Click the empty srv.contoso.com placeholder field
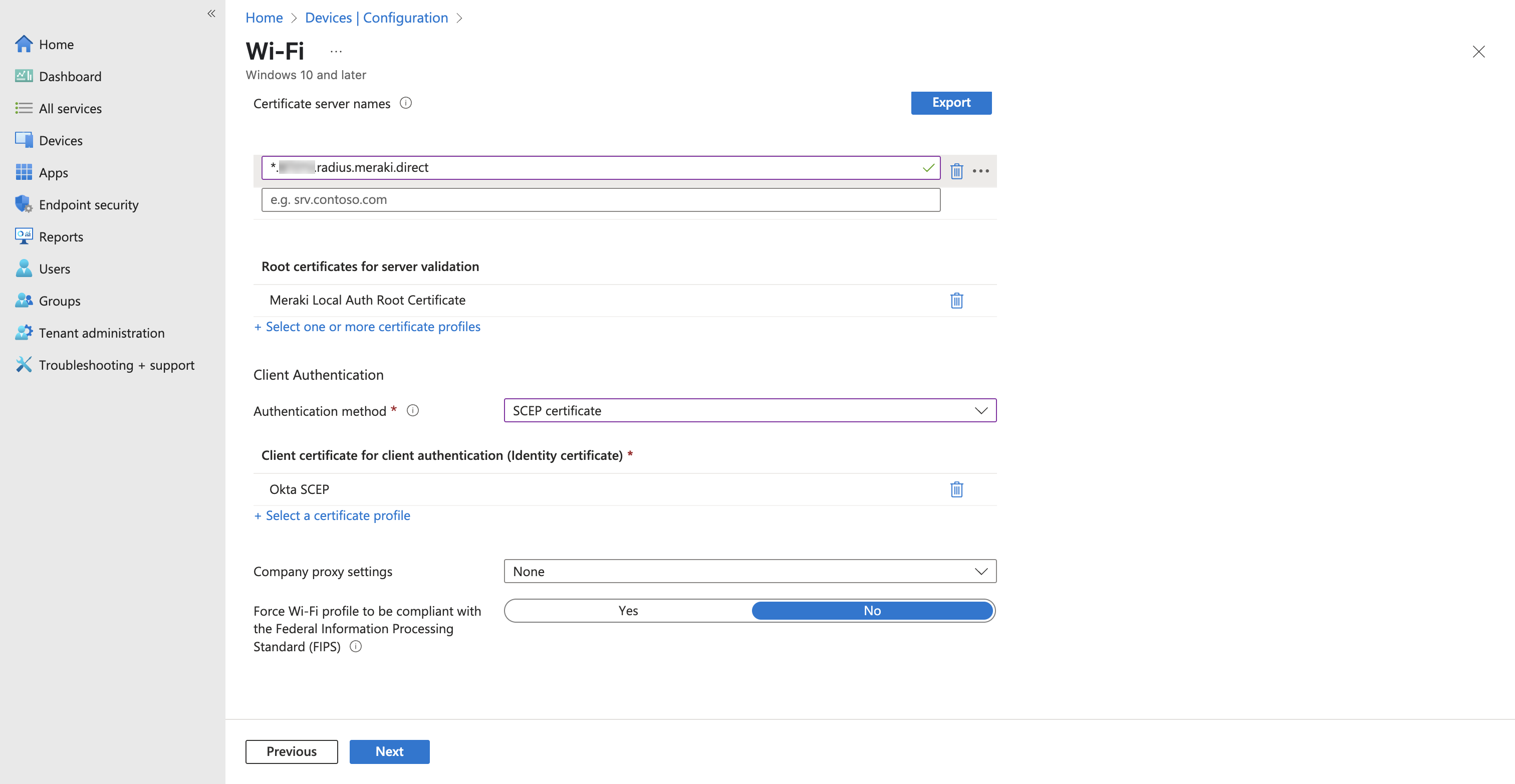 click(601, 200)
